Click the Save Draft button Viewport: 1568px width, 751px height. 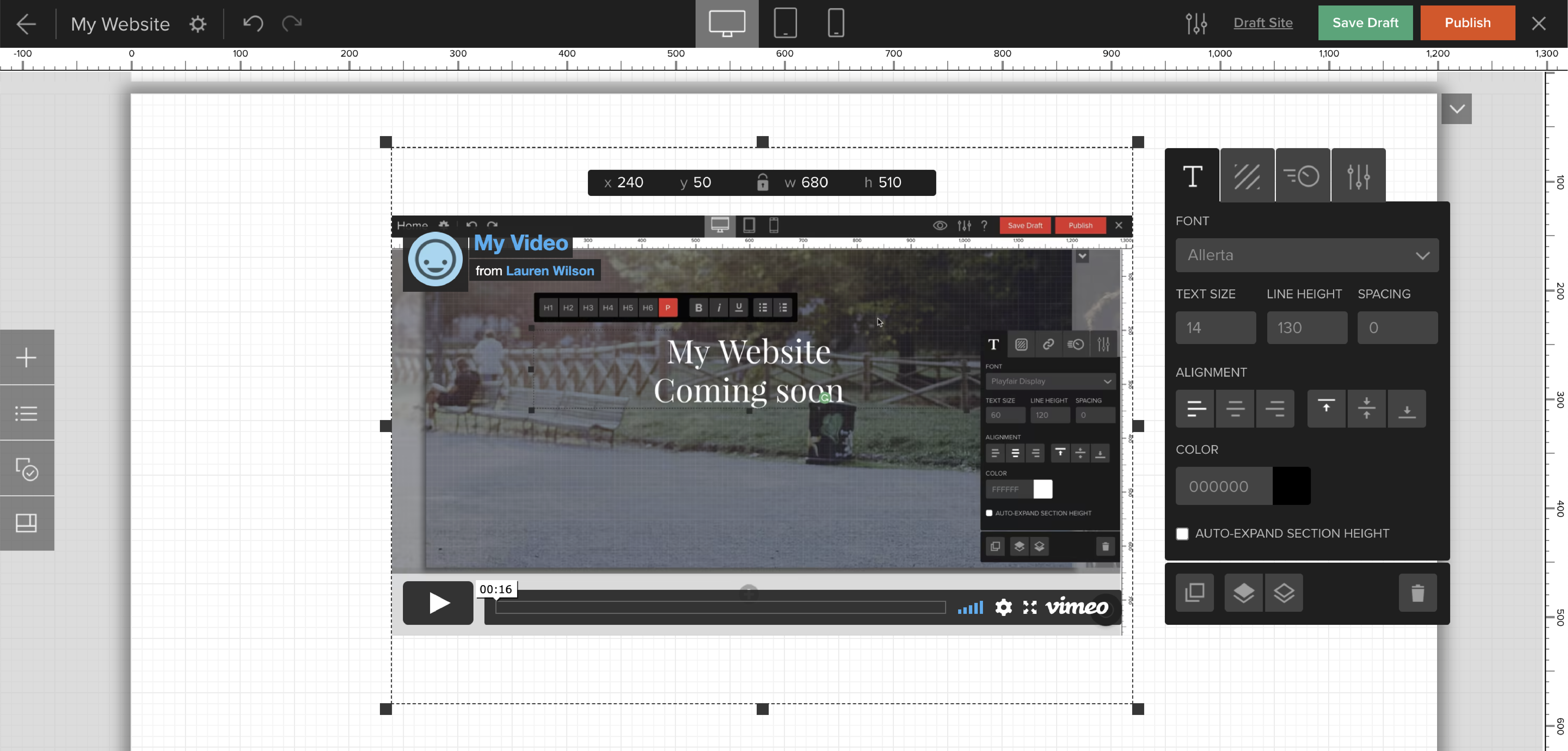pos(1365,23)
